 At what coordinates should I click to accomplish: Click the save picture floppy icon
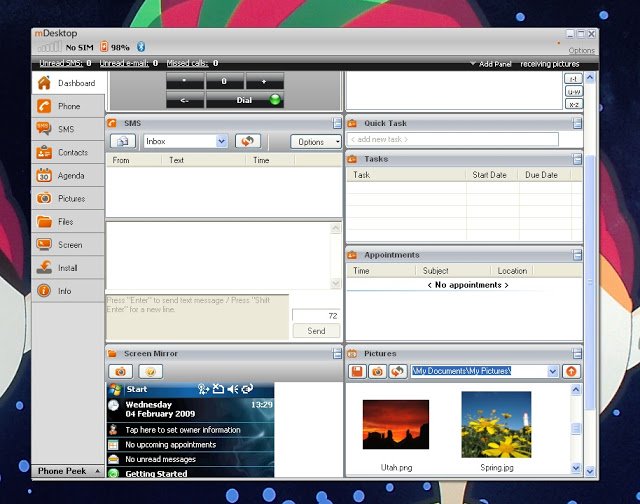pos(357,371)
